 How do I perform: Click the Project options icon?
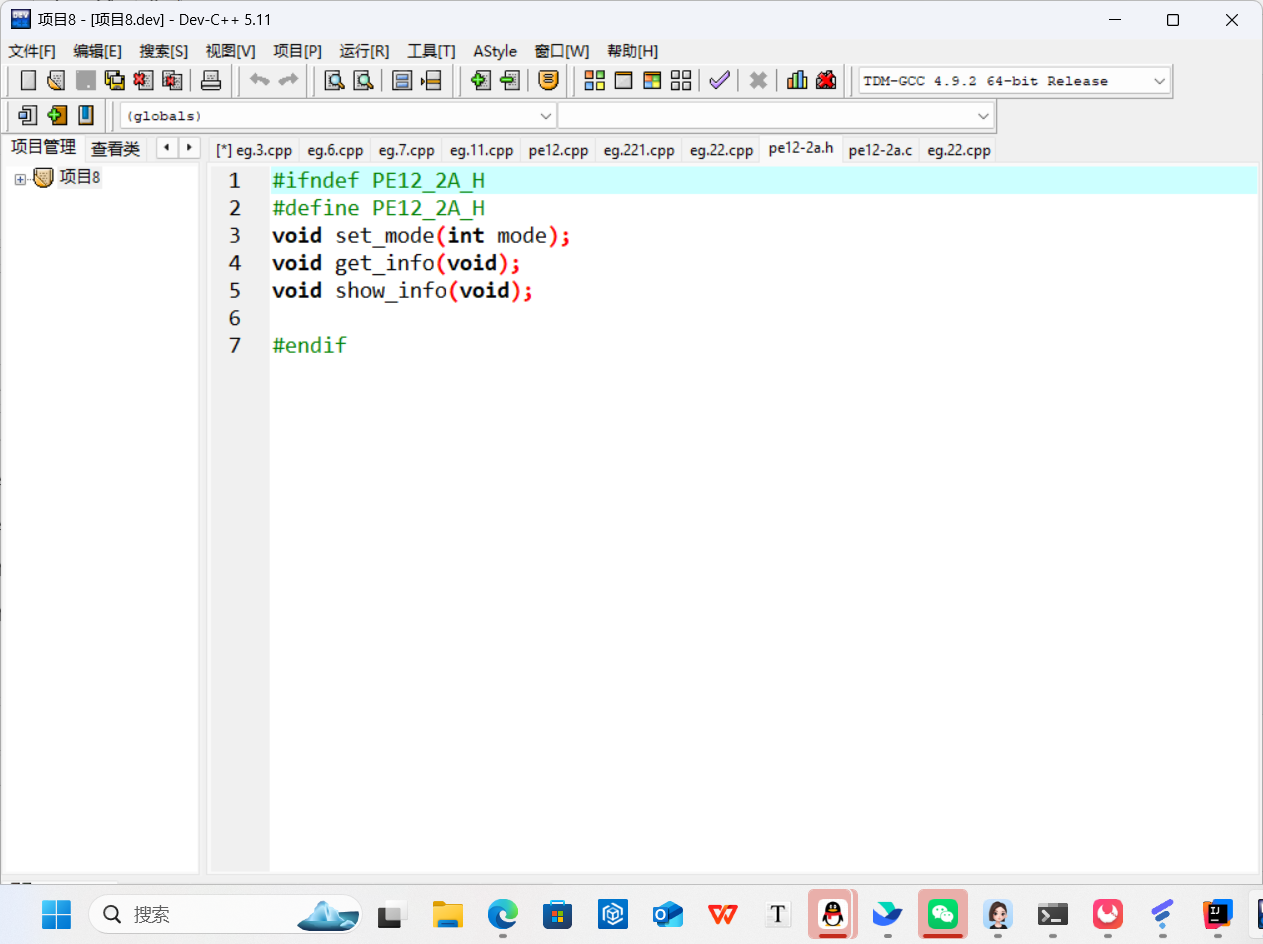click(x=548, y=81)
